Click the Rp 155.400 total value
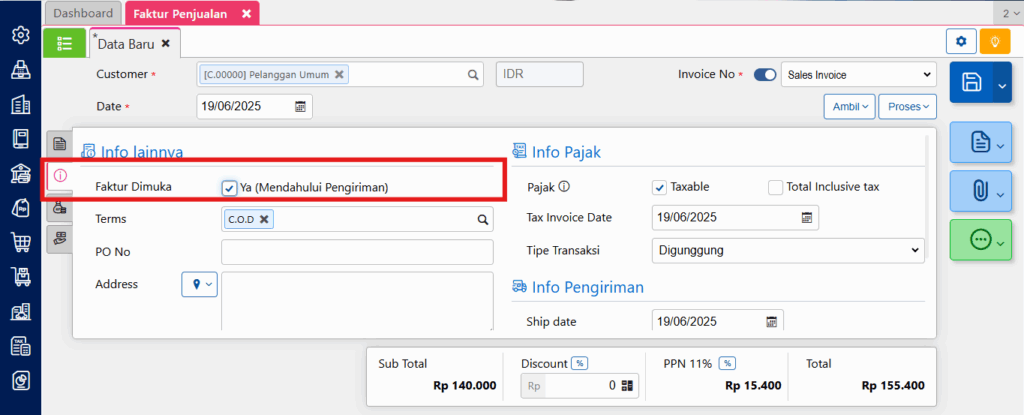1024x415 pixels. 893,386
